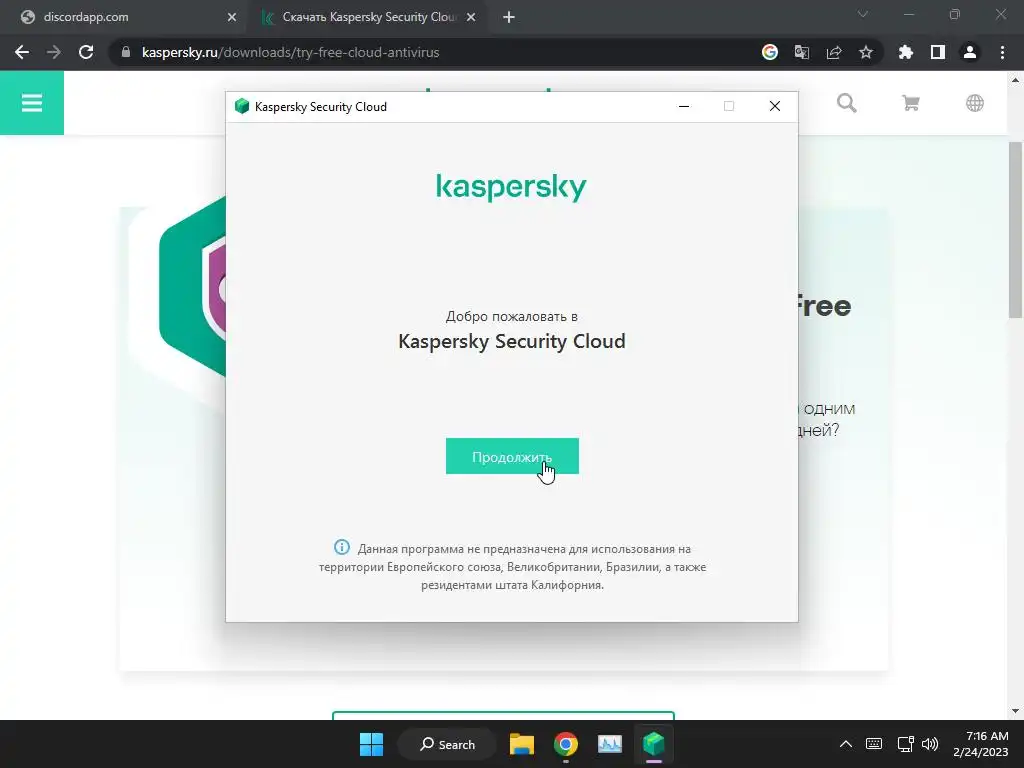Screen dimensions: 1024x768
Task: Click the touch keyboard tray icon
Action: tap(874, 744)
